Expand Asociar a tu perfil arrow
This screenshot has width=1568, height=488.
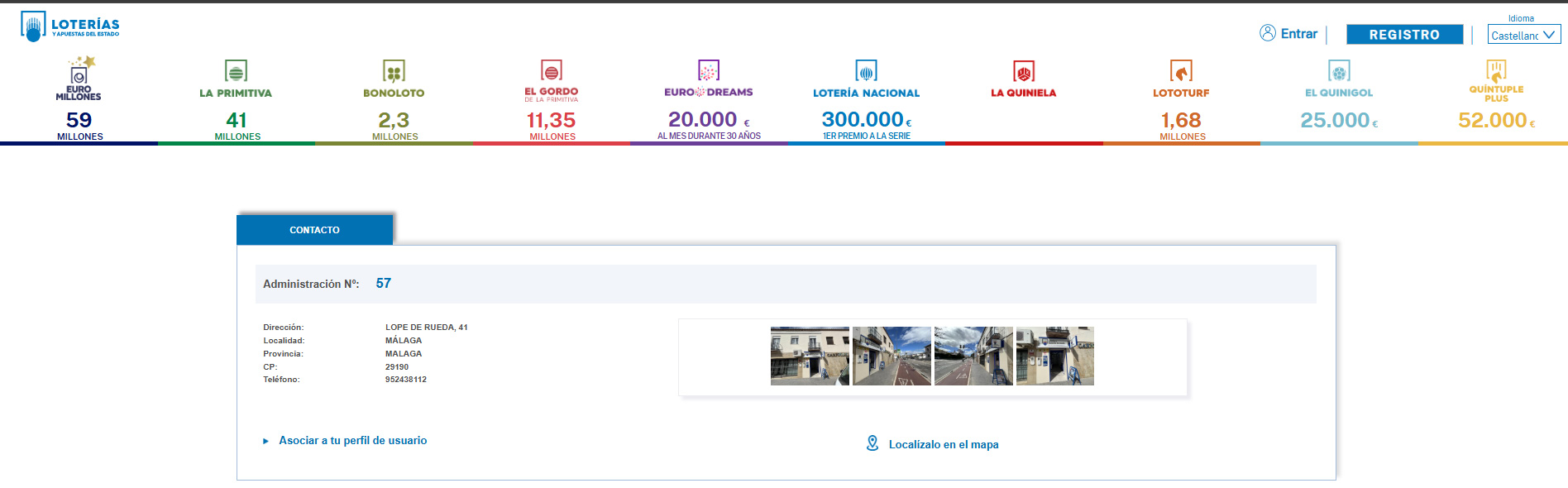265,441
